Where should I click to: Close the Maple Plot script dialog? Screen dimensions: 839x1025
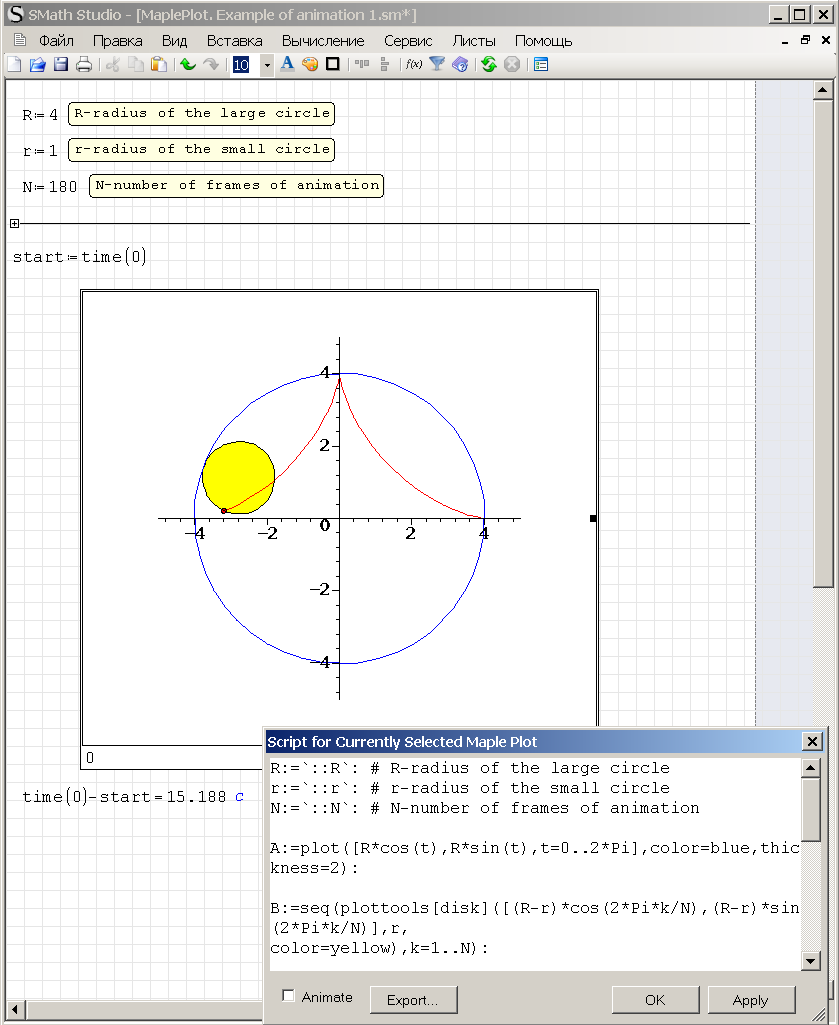[x=813, y=742]
